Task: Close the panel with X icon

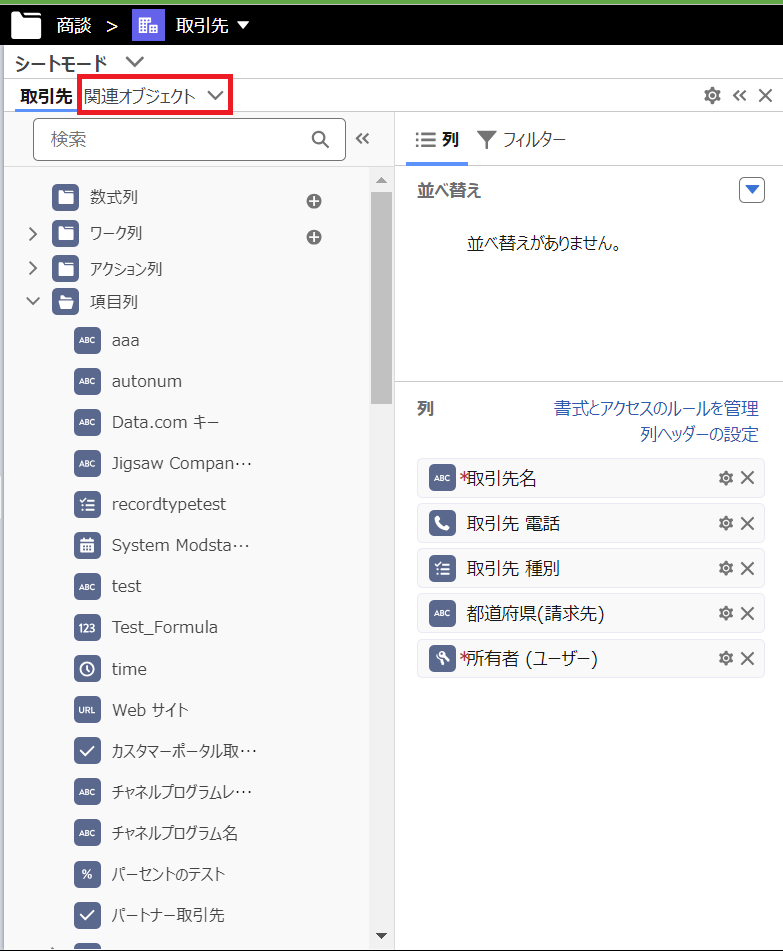Action: click(765, 96)
